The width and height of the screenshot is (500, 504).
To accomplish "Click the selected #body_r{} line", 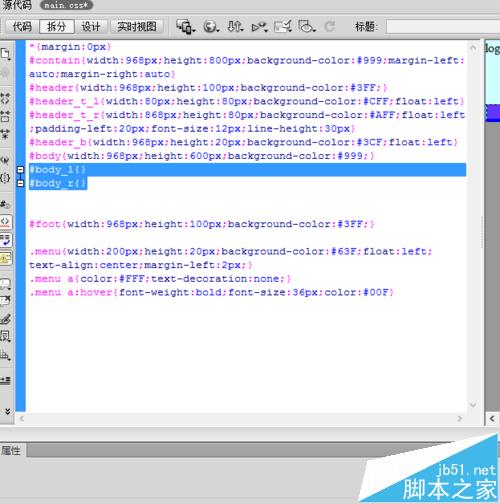I will 58,183.
